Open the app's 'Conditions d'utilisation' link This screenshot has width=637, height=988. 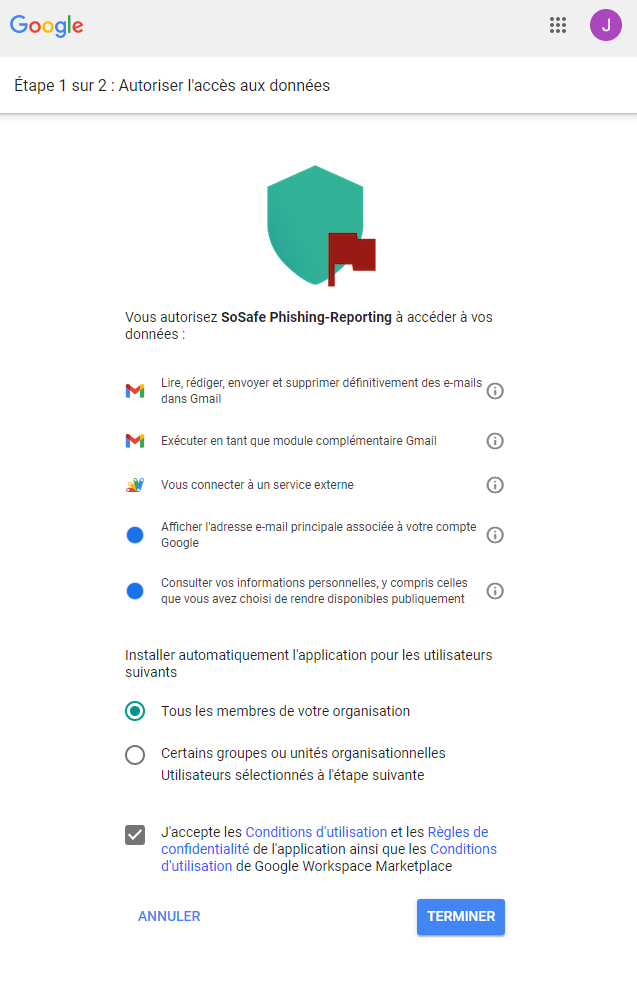316,832
